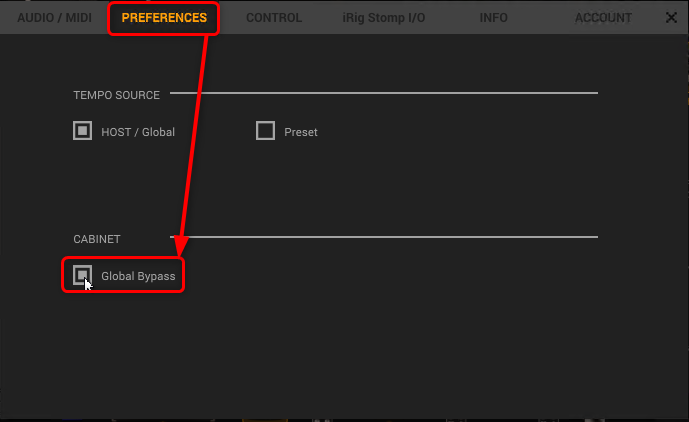Click the 'HOST / Global' text label
This screenshot has height=422, width=689.
pyautogui.click(x=138, y=132)
